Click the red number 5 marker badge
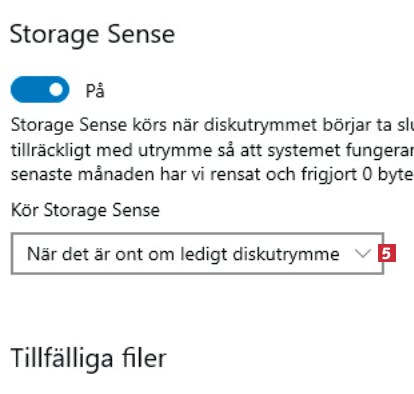414x394 pixels. pos(387,254)
